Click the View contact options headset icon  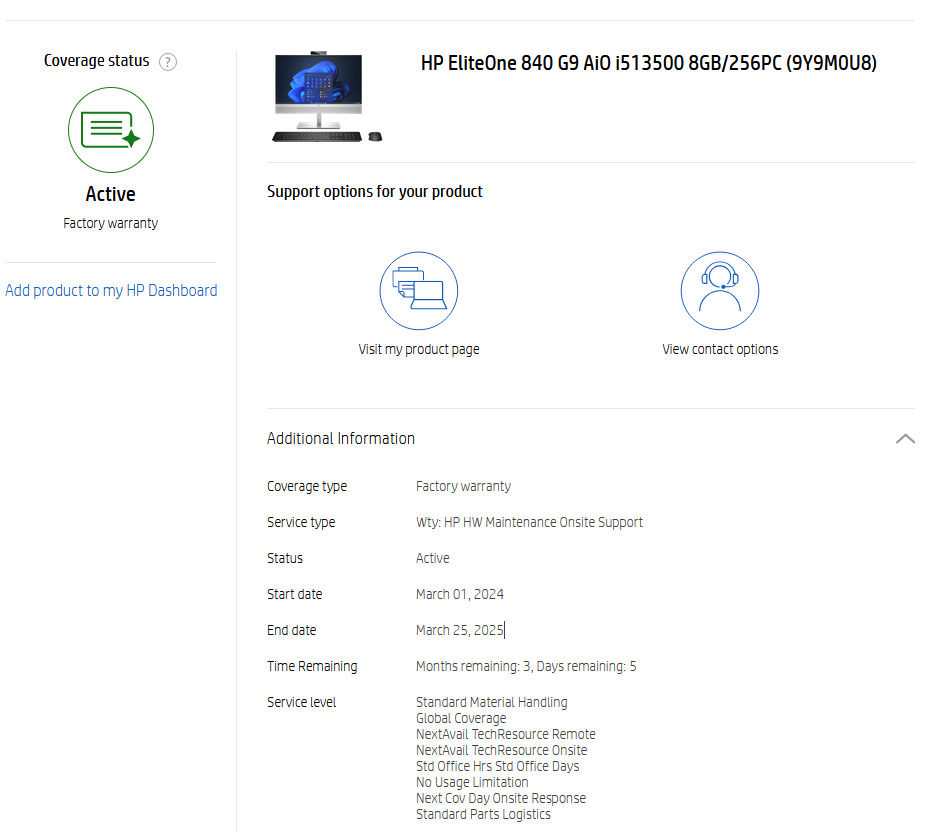coord(720,291)
